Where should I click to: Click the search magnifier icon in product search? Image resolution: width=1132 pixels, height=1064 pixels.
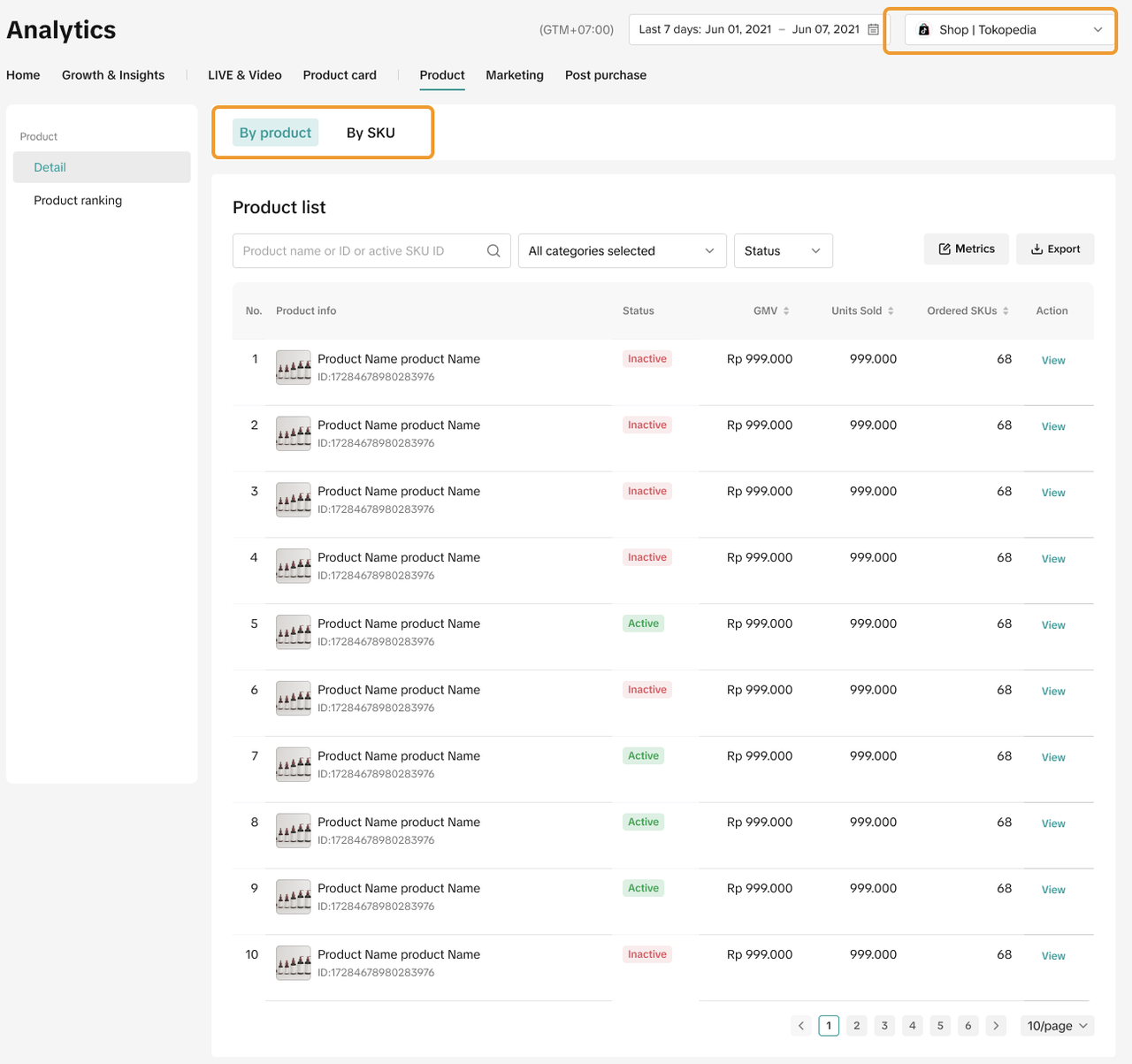point(493,251)
